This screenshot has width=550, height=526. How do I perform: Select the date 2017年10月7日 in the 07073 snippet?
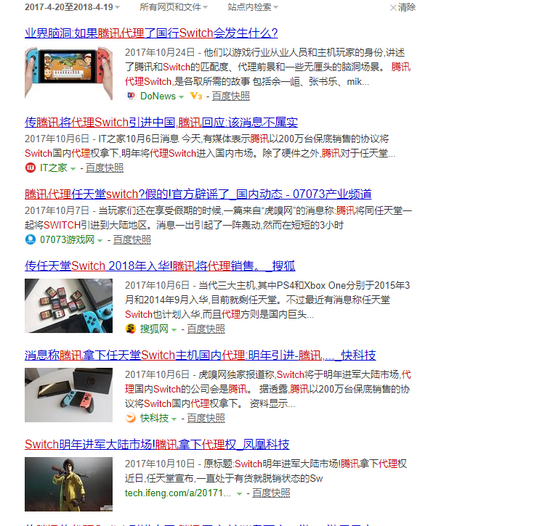pyautogui.click(x=57, y=210)
